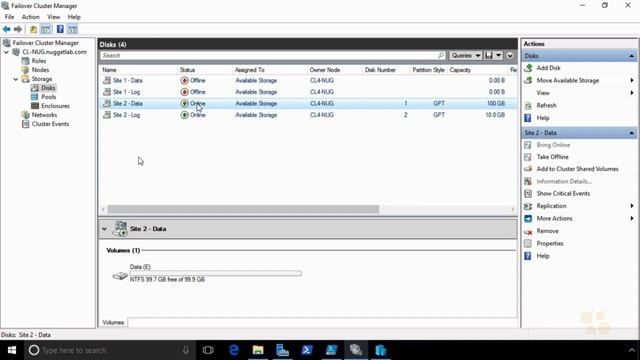Open the Queries dropdown
640x360 pixels.
(x=466, y=56)
